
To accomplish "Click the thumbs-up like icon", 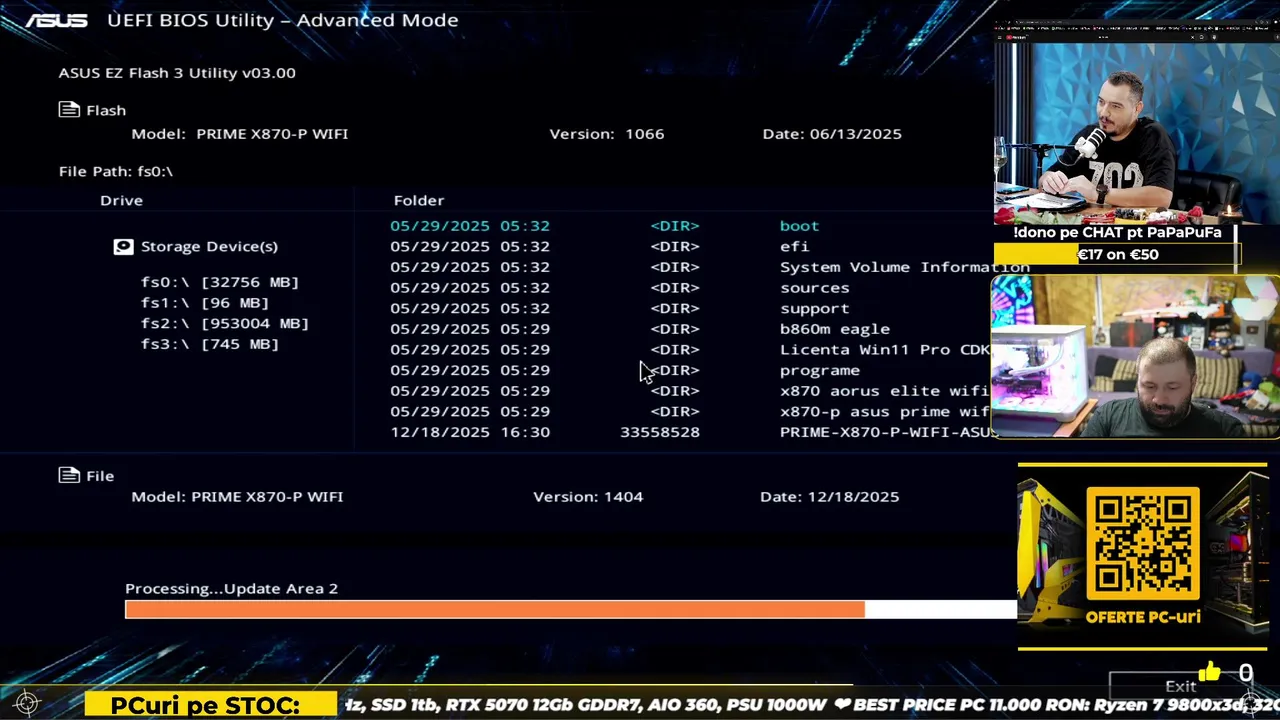I will click(x=1209, y=672).
